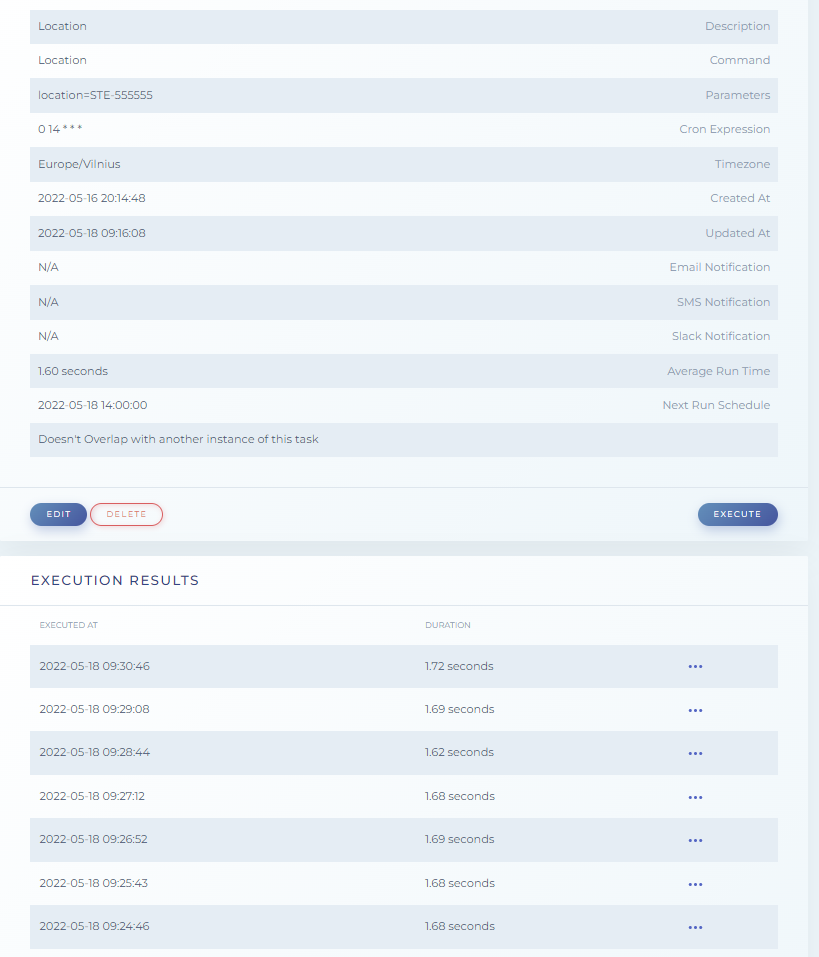
Task: Sort results by EXECUTED AT column
Action: (x=68, y=624)
